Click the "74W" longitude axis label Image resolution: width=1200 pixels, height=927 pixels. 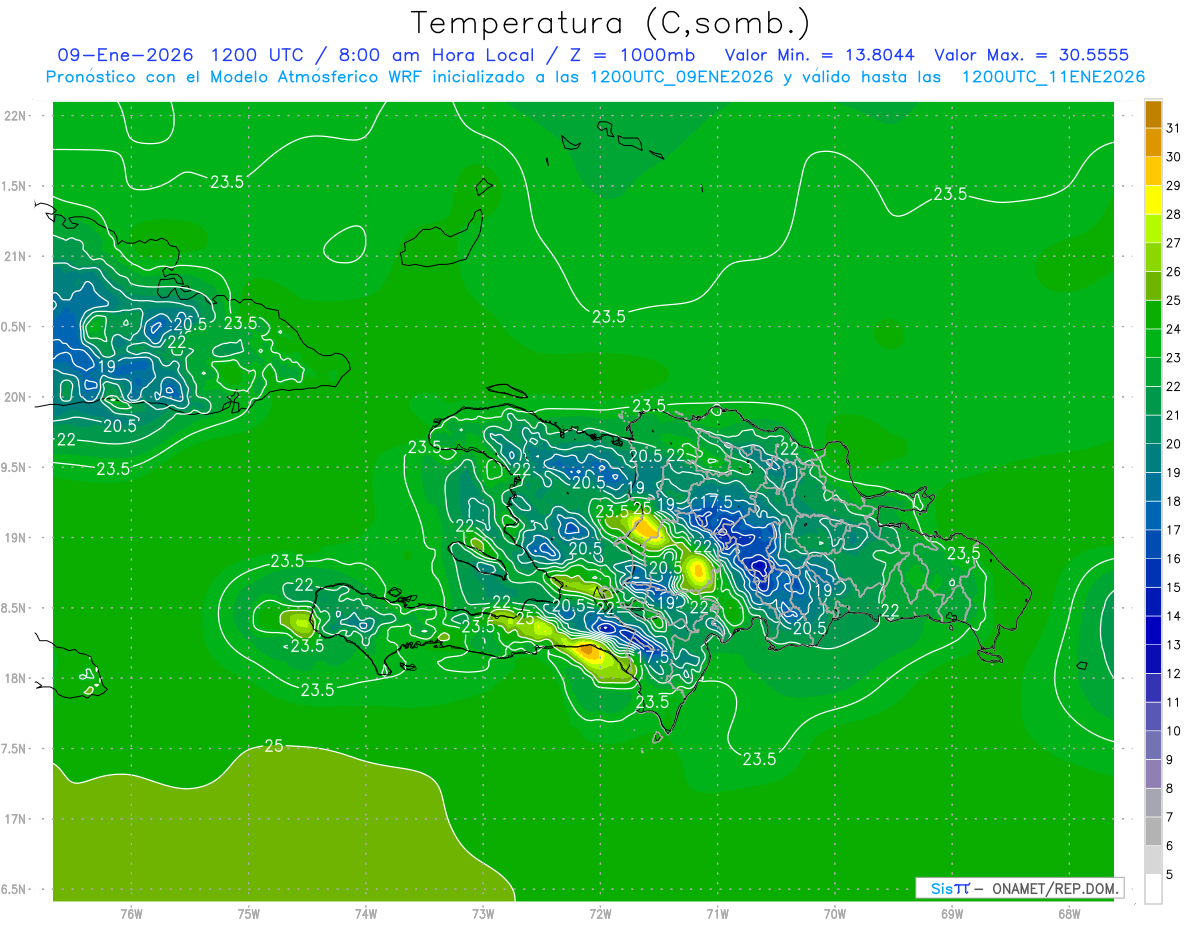(366, 914)
